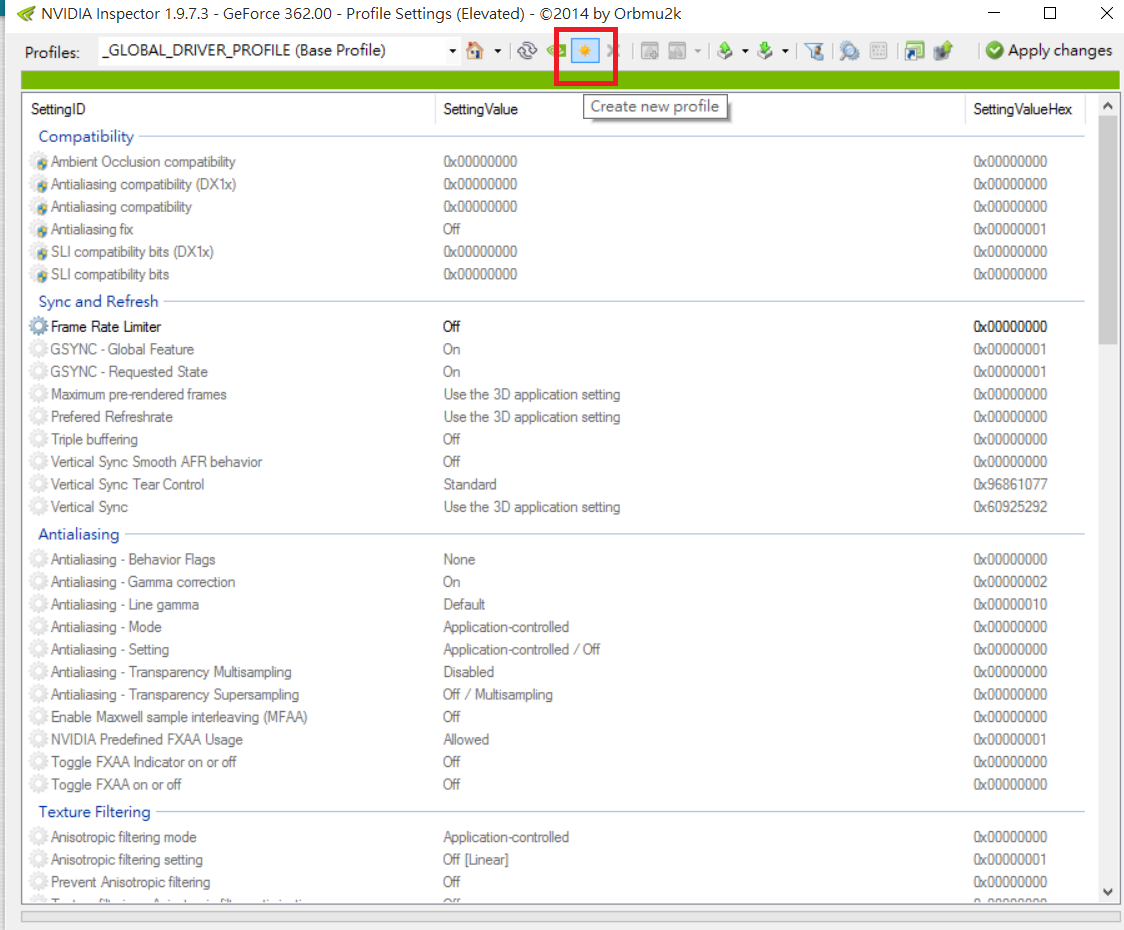Click the import profiles green down-arrow icon
Viewport: 1124px width, 930px height.
coord(766,51)
